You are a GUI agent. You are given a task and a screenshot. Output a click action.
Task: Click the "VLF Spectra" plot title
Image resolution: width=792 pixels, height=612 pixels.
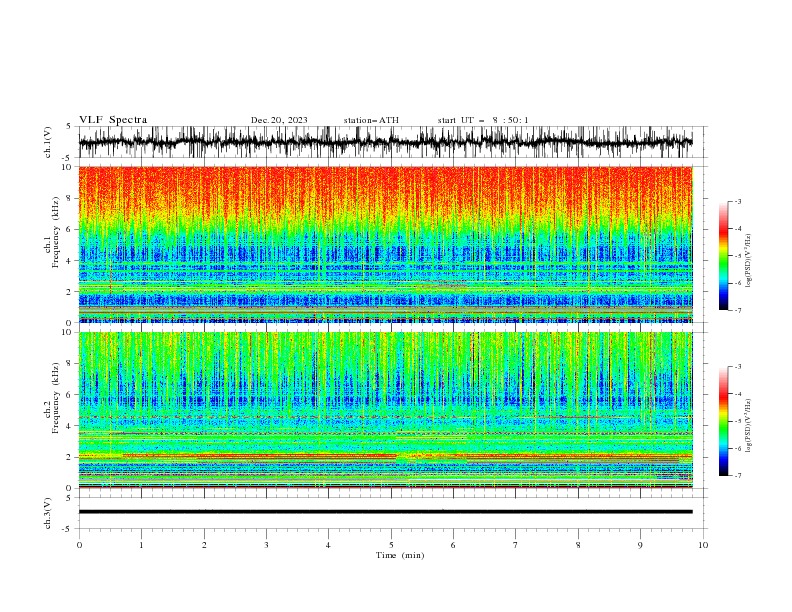point(113,120)
